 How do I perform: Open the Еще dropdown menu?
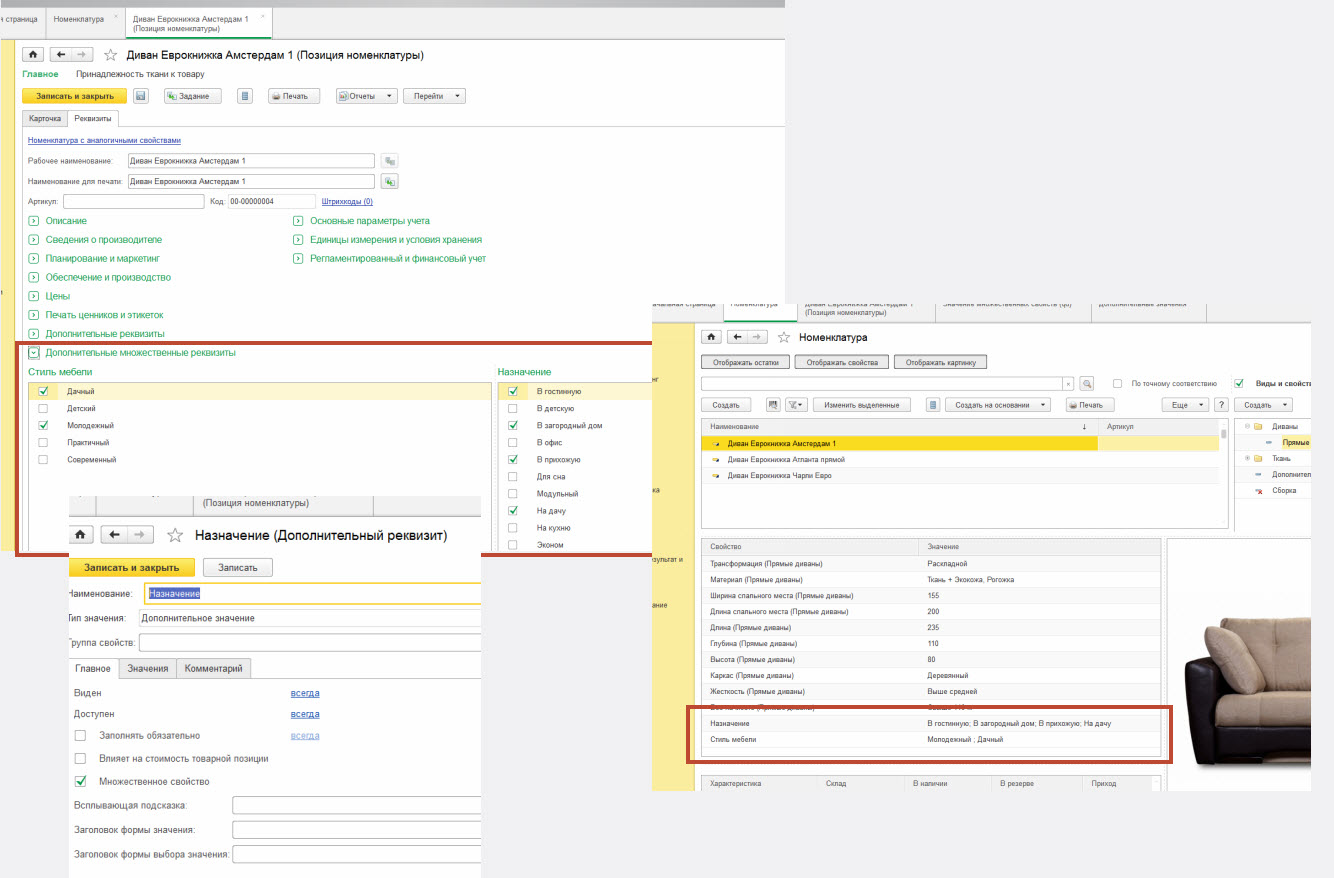tap(1185, 405)
